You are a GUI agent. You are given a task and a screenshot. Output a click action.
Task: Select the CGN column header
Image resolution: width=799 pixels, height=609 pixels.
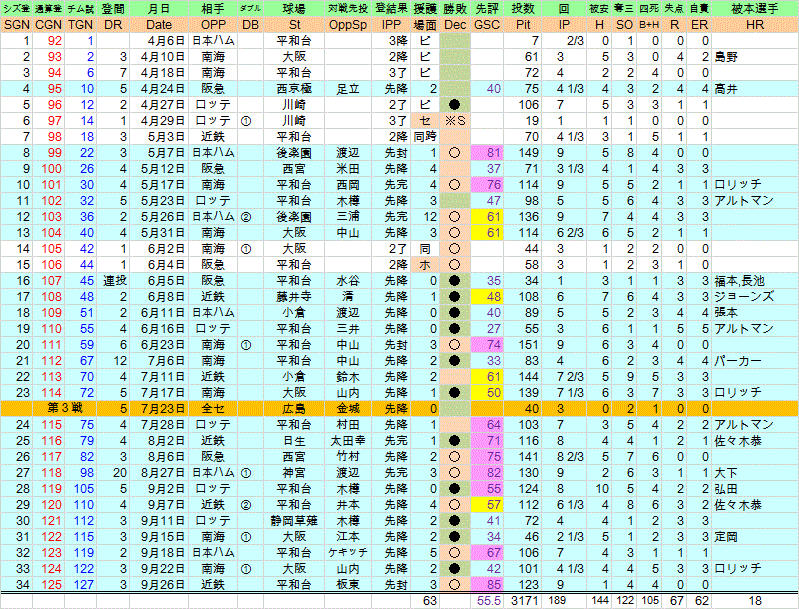(48, 24)
